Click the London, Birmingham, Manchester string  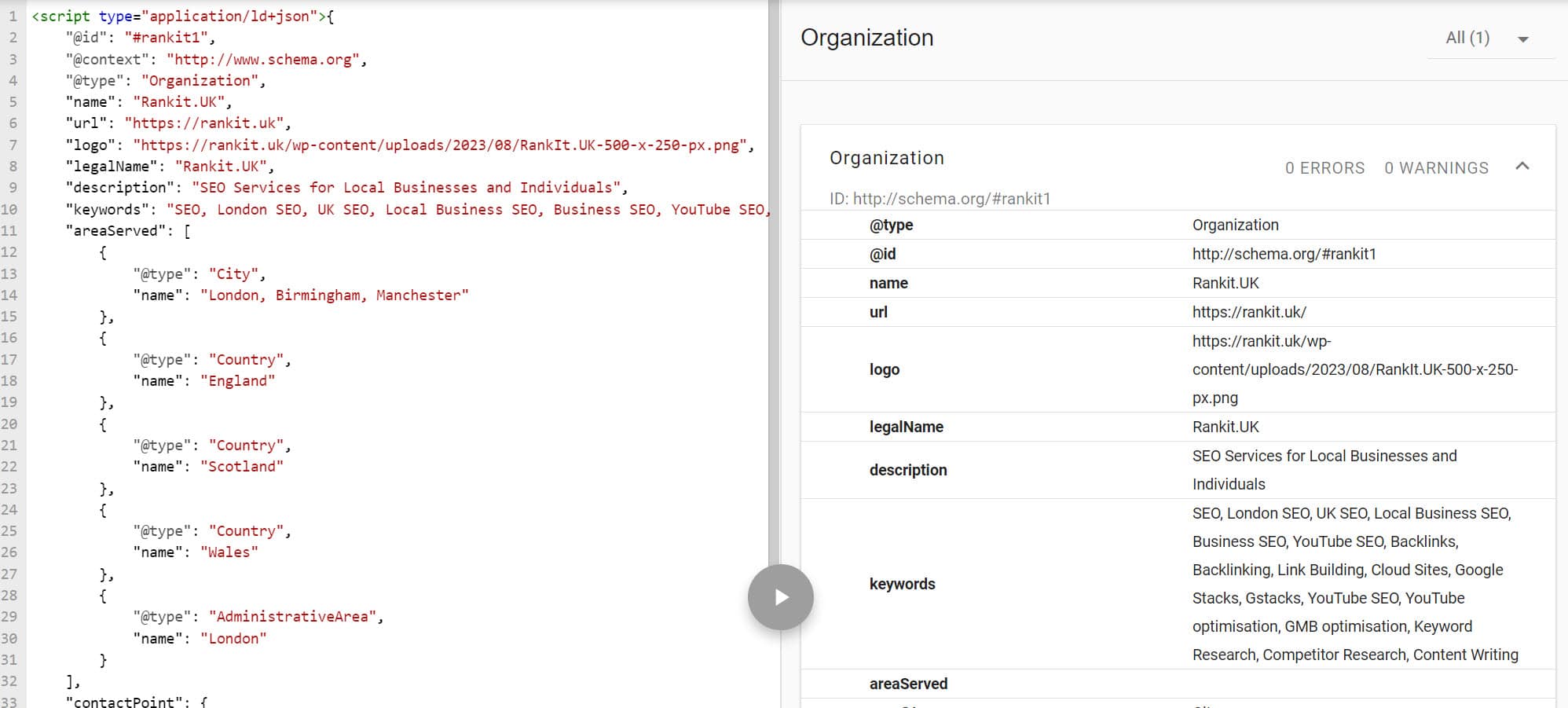[334, 295]
